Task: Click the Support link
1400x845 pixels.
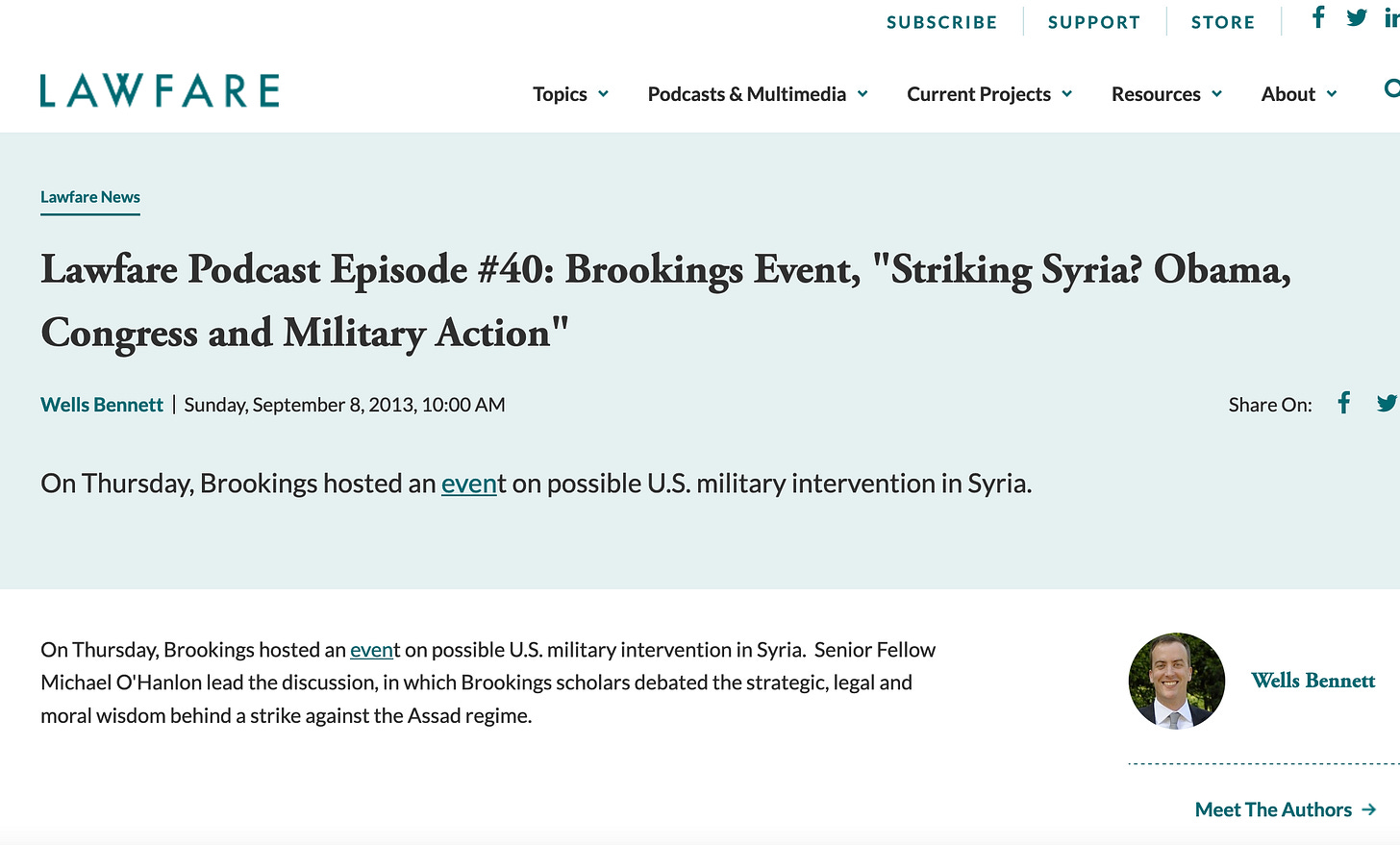Action: [1094, 22]
